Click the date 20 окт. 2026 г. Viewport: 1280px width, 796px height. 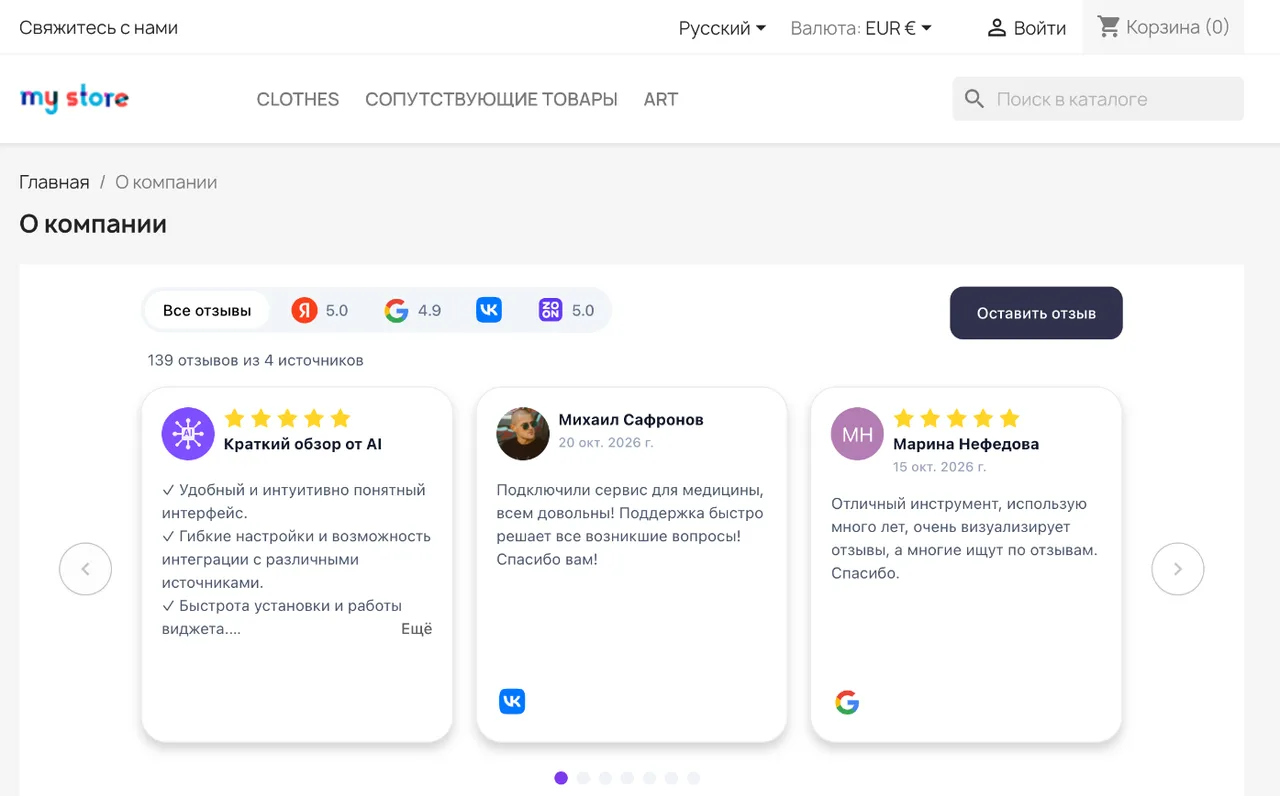606,442
